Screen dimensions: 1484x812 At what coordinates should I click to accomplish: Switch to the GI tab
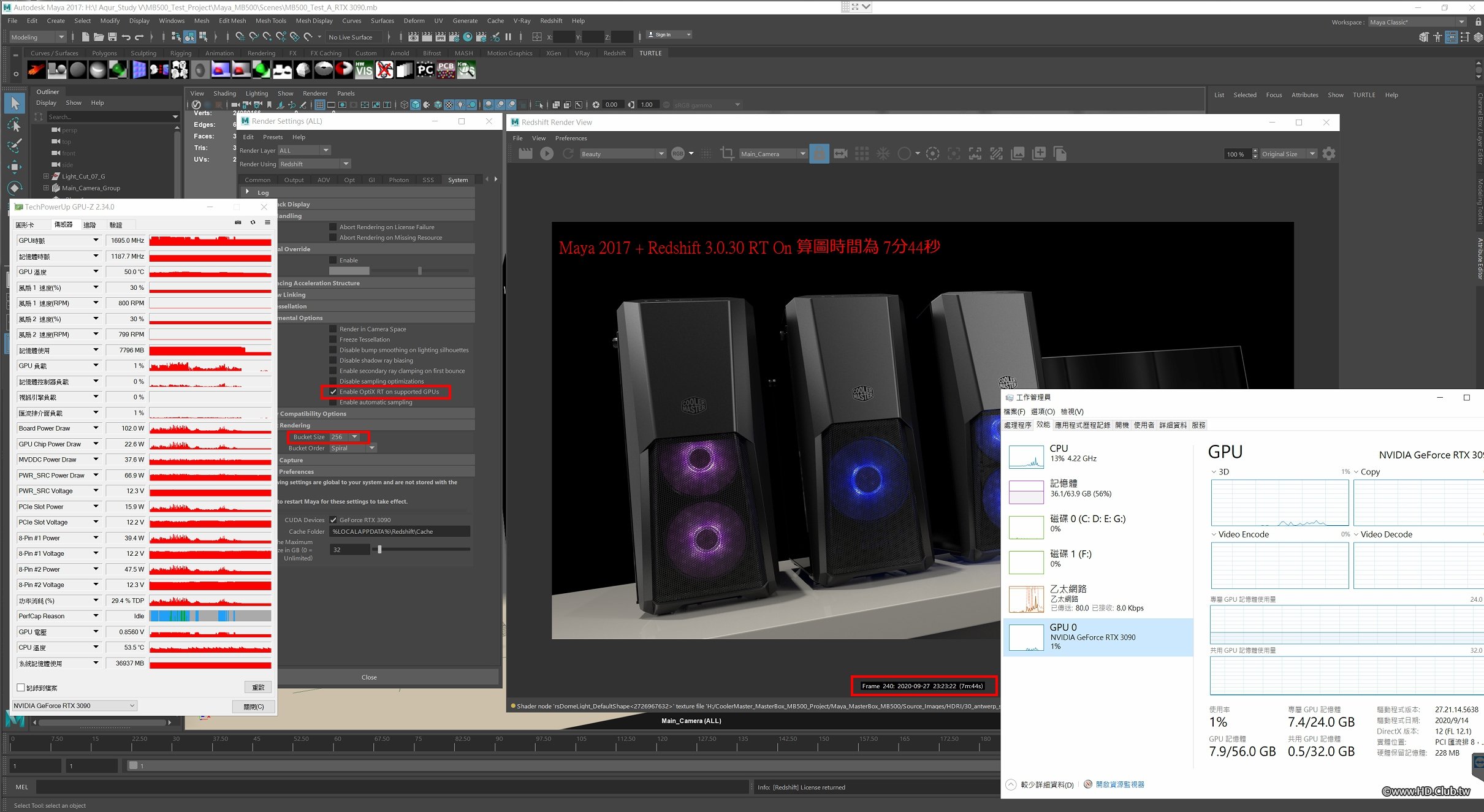371,180
